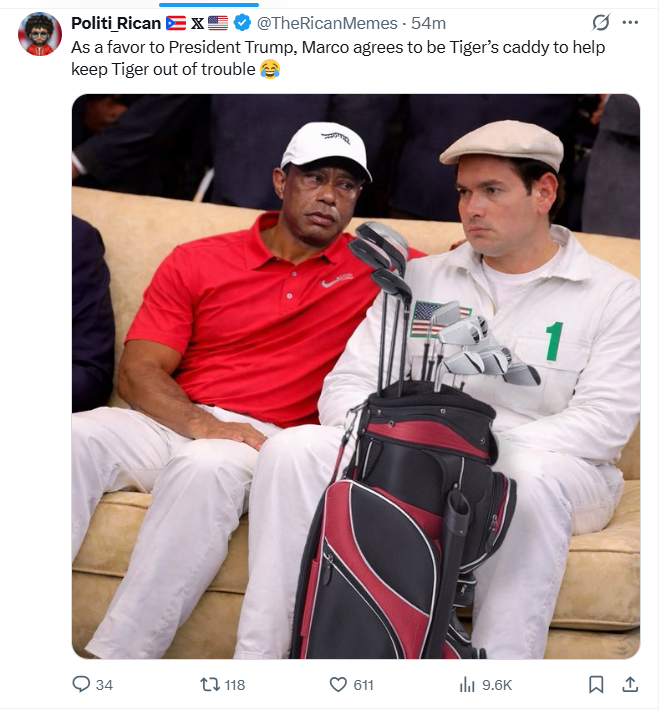Open the share upload-arrow menu
Image resolution: width=661 pixels, height=710 pixels.
pos(630,684)
